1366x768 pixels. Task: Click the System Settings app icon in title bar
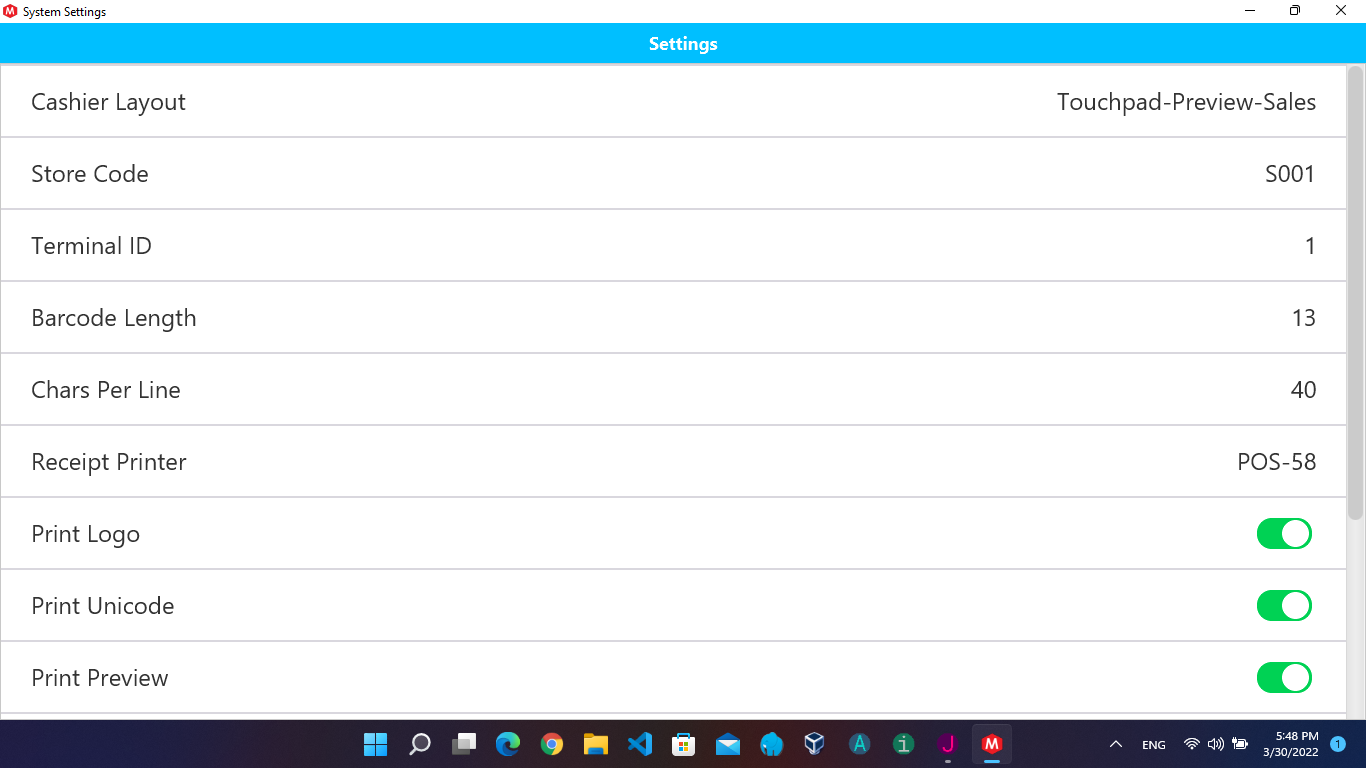[x=11, y=11]
